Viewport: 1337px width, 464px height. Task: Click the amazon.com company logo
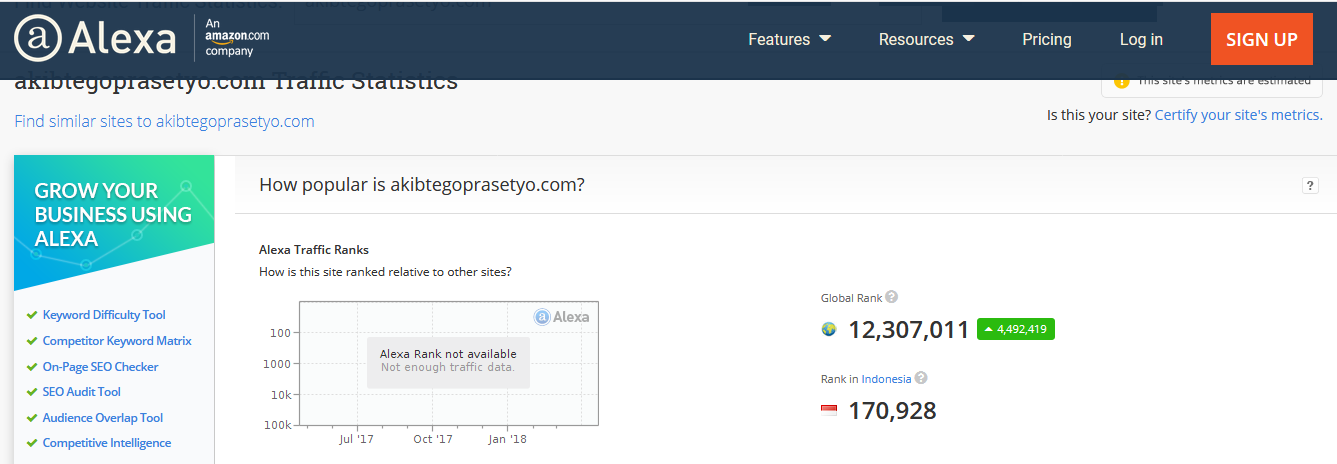[x=237, y=37]
